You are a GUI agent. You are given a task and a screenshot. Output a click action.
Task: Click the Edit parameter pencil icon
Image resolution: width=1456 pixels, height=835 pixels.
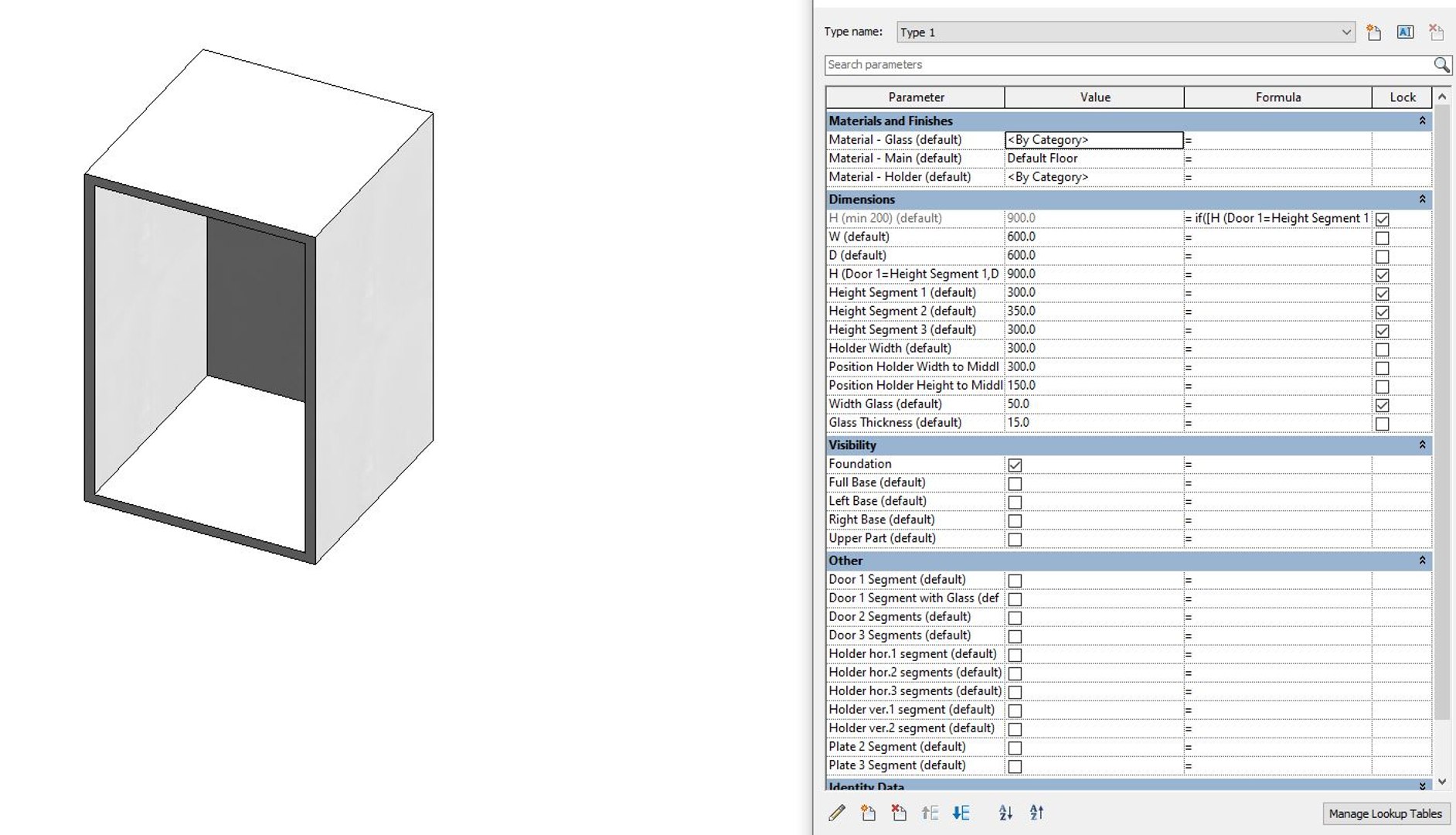click(x=837, y=813)
